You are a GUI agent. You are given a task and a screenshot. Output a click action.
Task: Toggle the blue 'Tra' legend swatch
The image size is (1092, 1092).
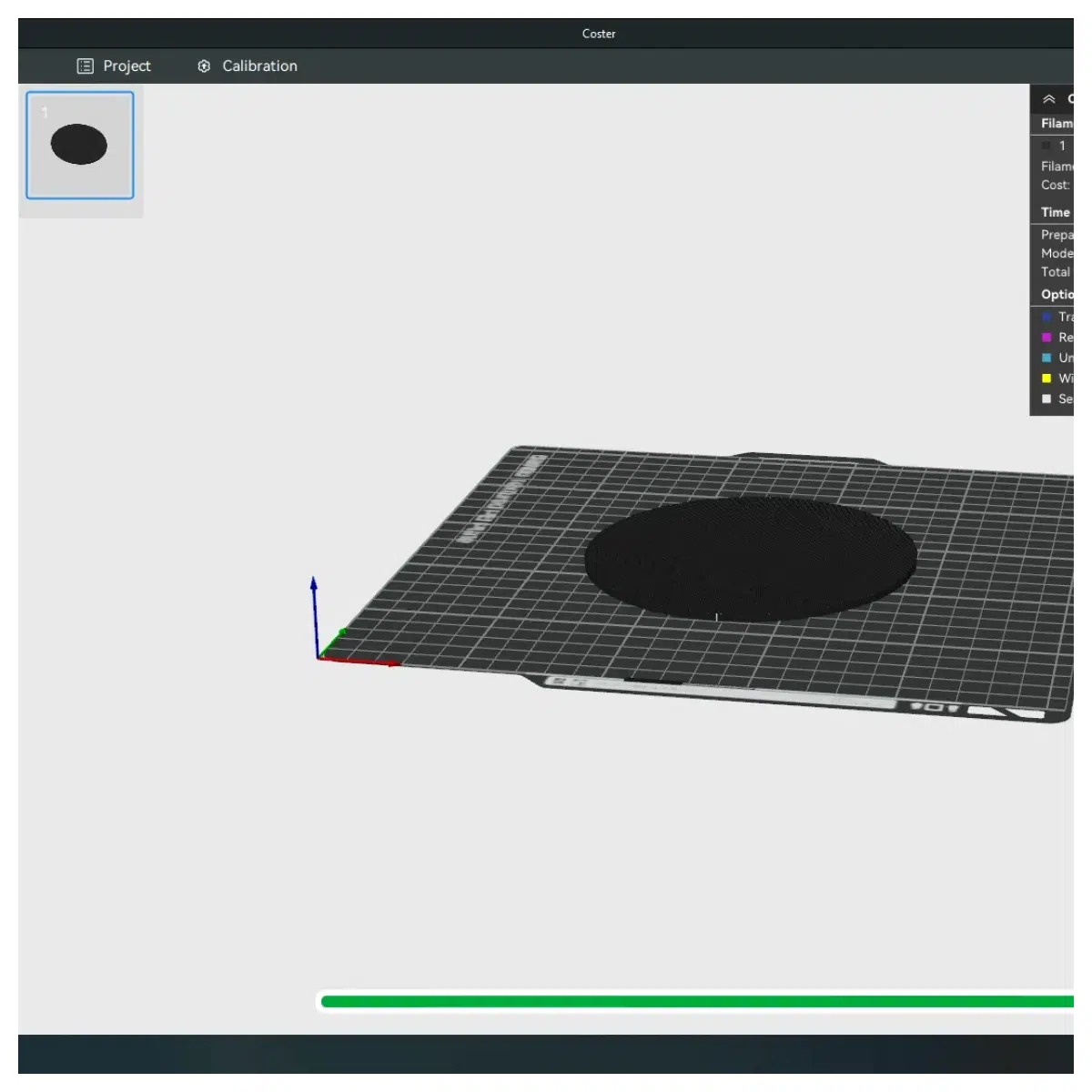point(1046,317)
